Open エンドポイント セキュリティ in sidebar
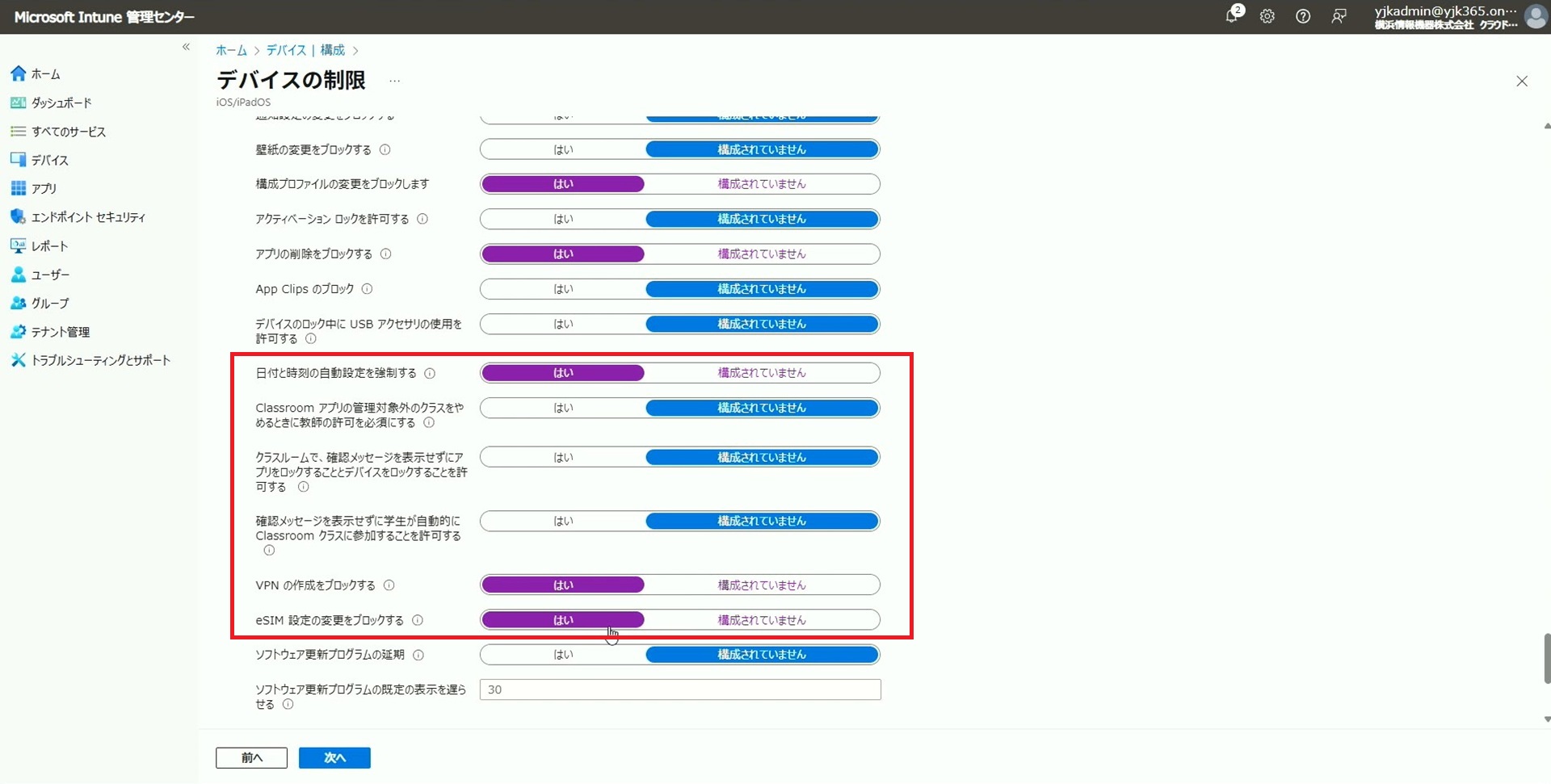The width and height of the screenshot is (1551, 784). coord(88,217)
